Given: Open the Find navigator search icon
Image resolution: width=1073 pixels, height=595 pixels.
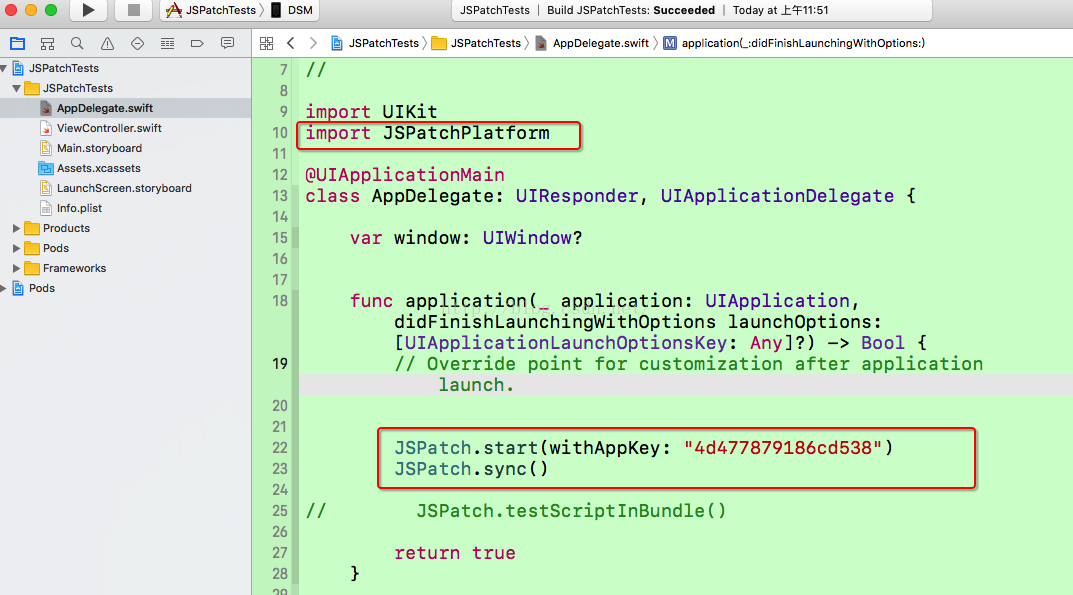Looking at the screenshot, I should pyautogui.click(x=77, y=44).
